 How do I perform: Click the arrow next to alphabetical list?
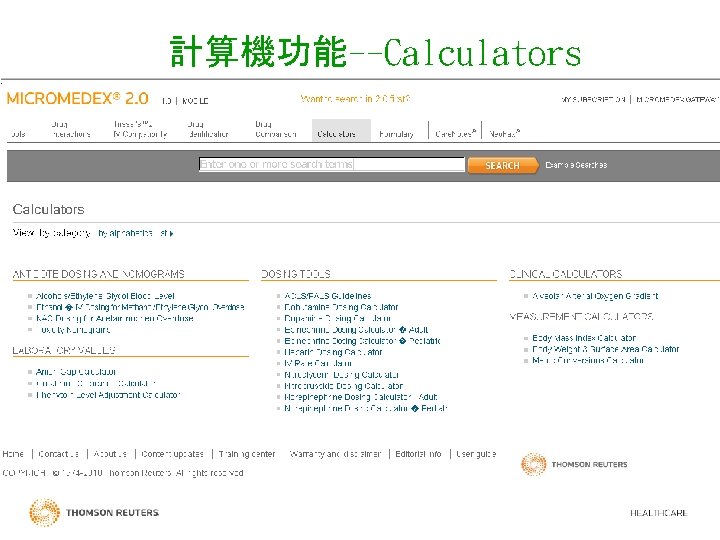point(171,234)
